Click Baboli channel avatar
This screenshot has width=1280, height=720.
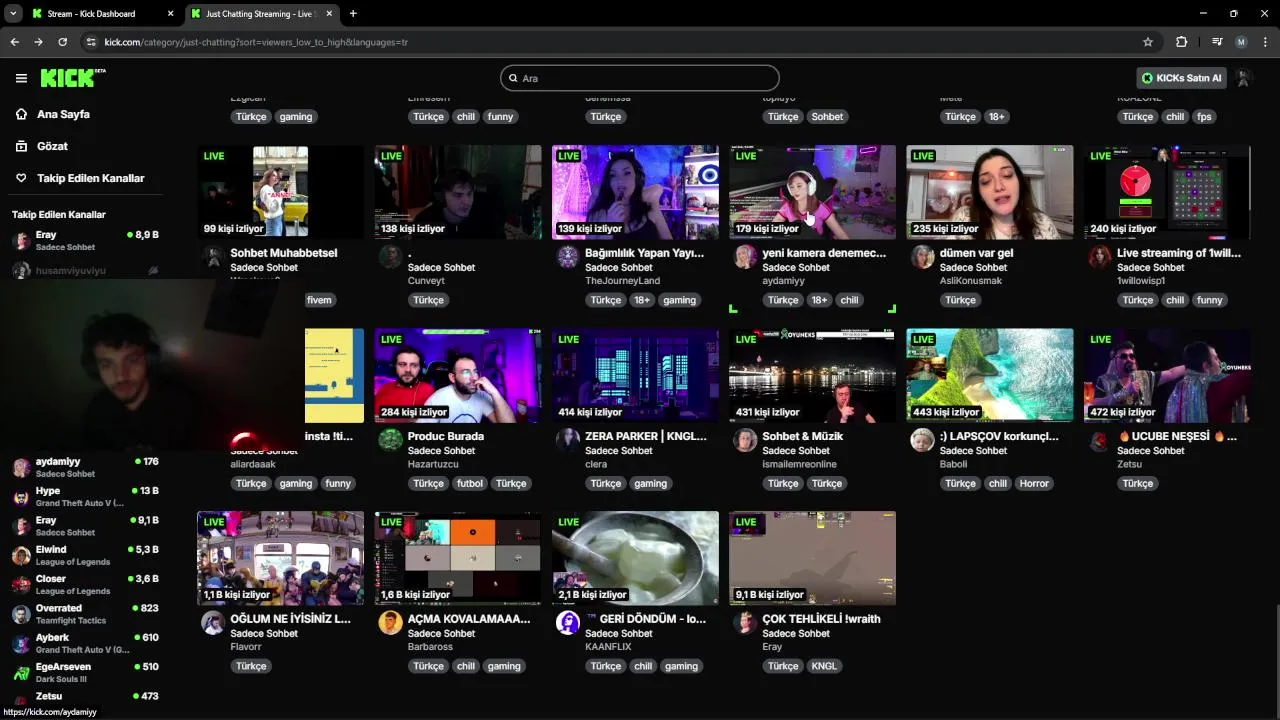click(x=922, y=440)
